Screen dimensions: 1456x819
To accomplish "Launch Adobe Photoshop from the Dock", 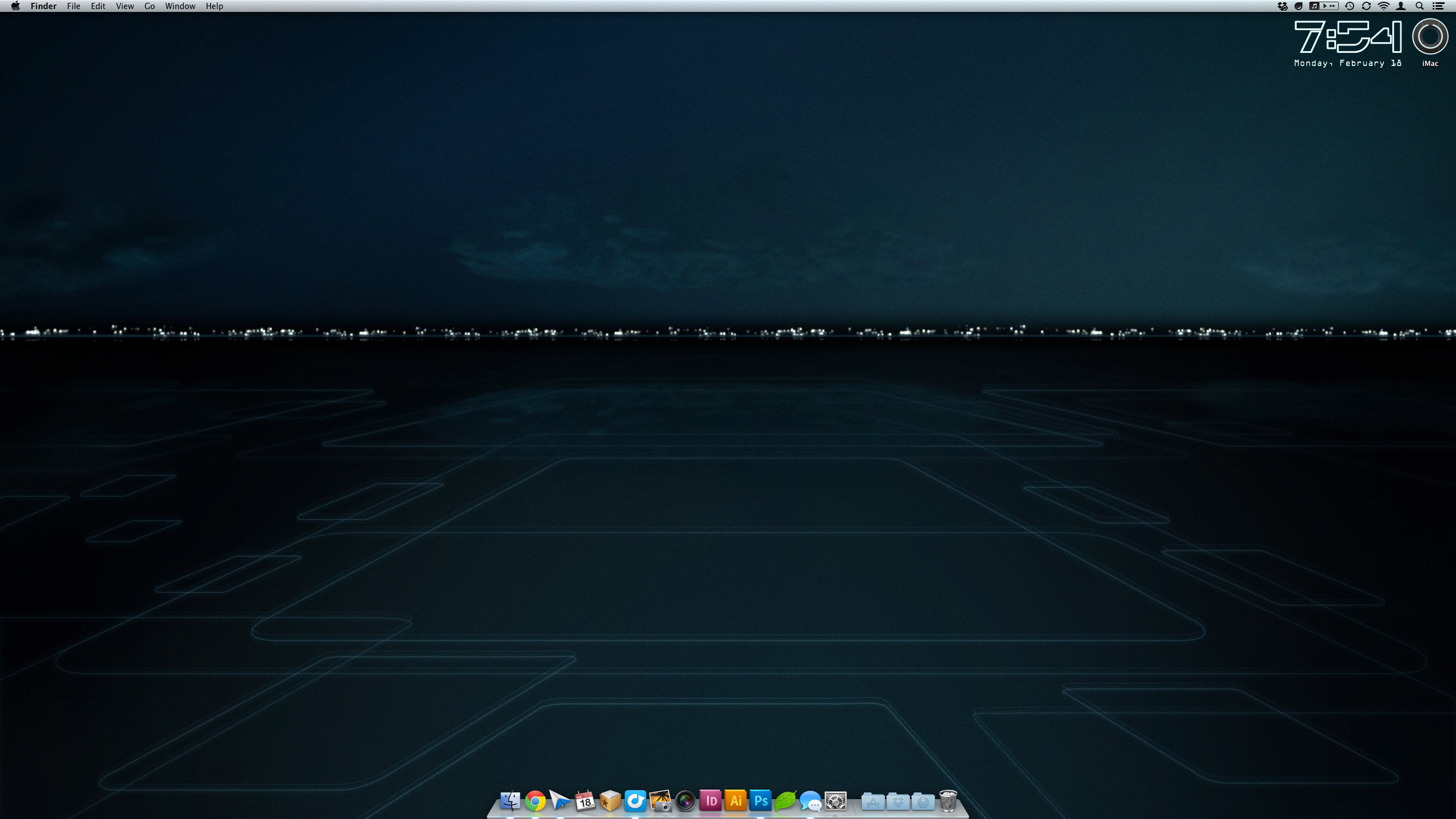I will [x=760, y=801].
